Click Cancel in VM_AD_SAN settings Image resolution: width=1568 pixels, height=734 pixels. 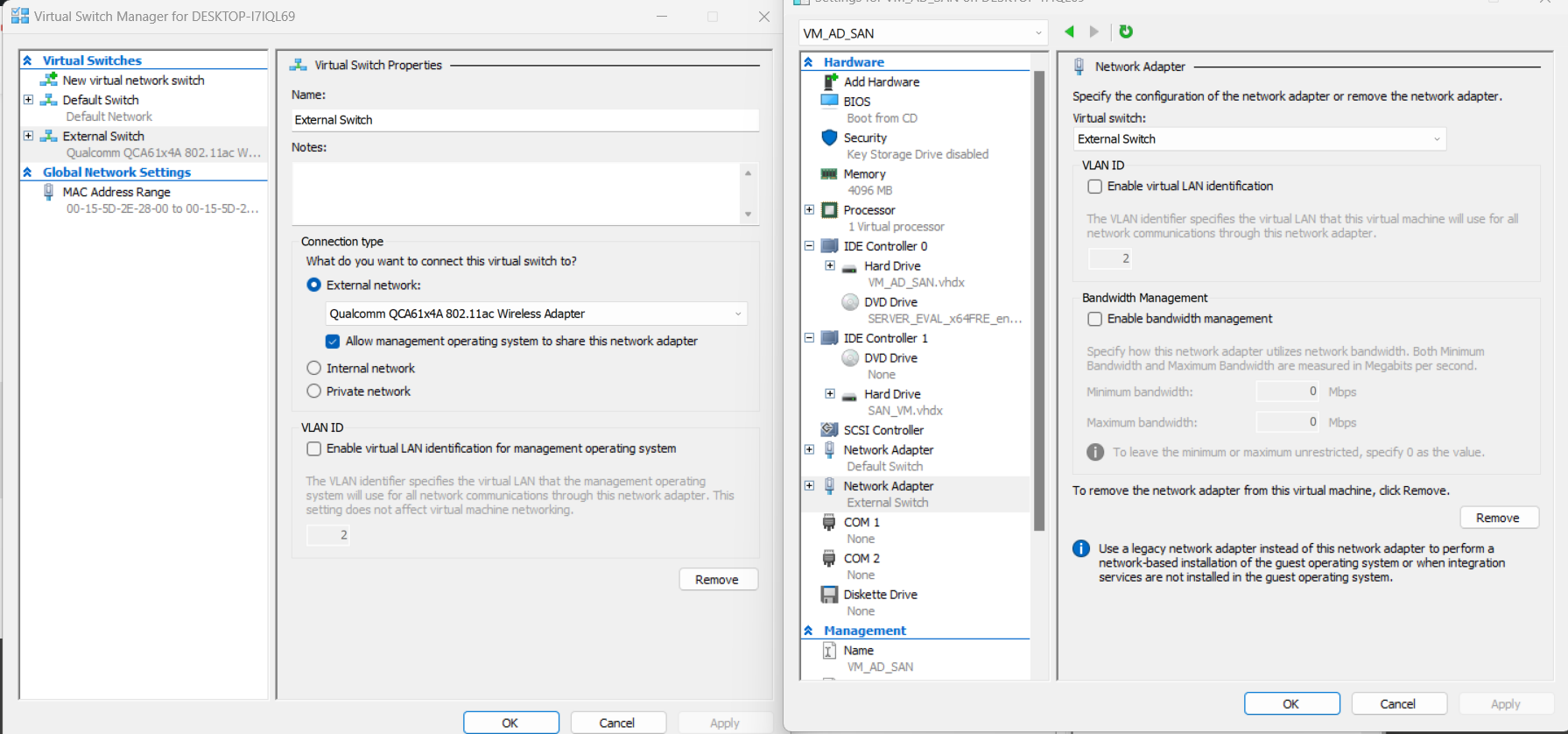[x=1399, y=703]
